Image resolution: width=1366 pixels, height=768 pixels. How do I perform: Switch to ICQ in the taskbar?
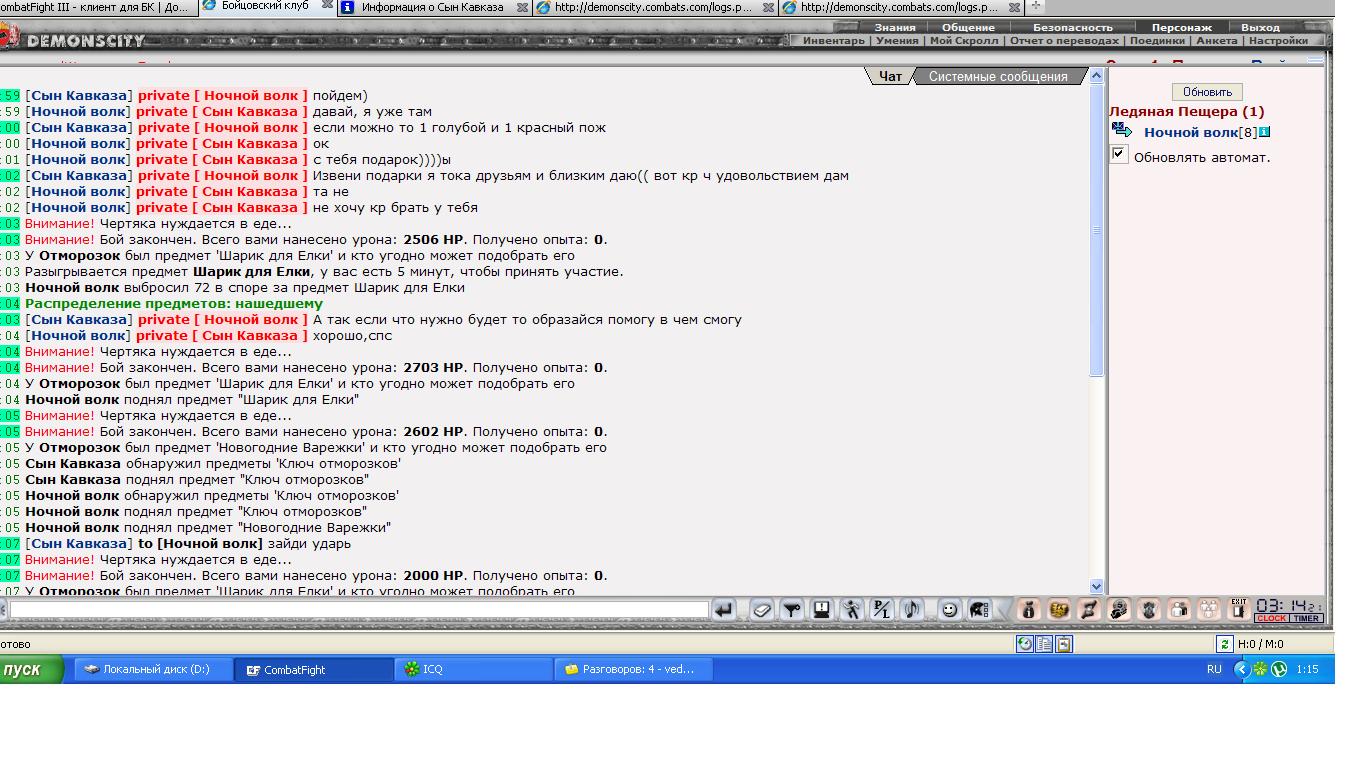pyautogui.click(x=474, y=669)
